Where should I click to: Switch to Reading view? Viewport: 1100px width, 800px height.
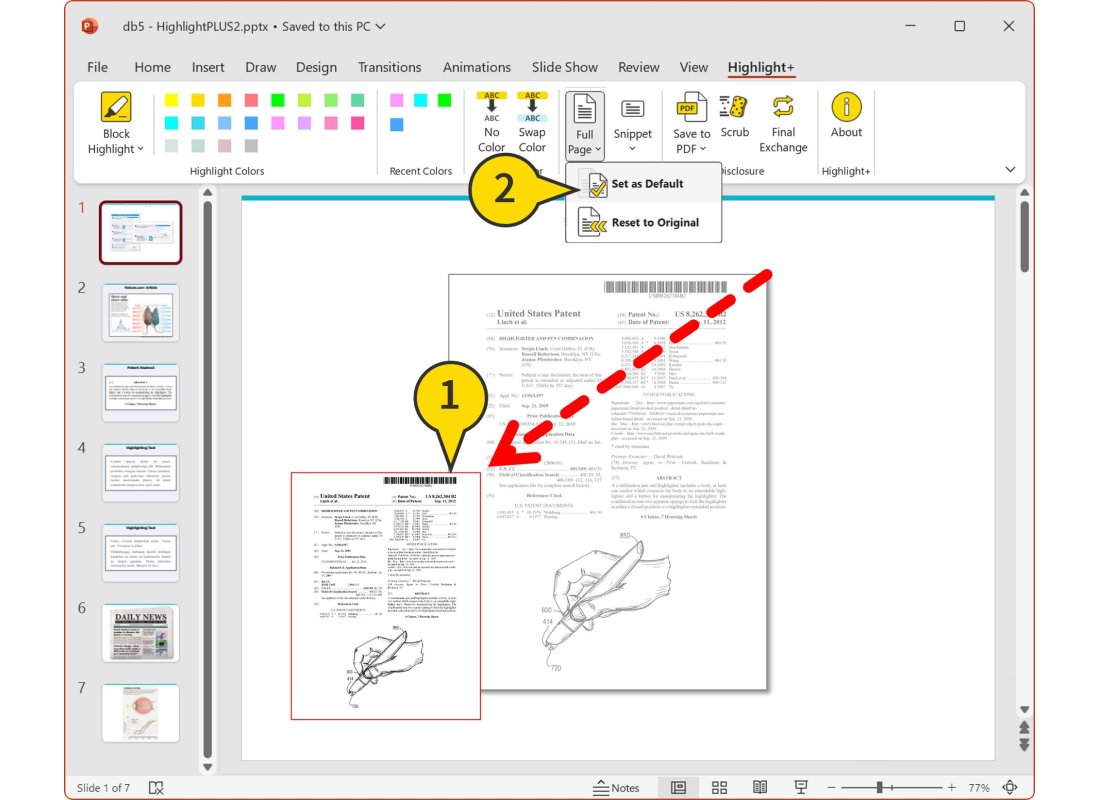point(760,787)
